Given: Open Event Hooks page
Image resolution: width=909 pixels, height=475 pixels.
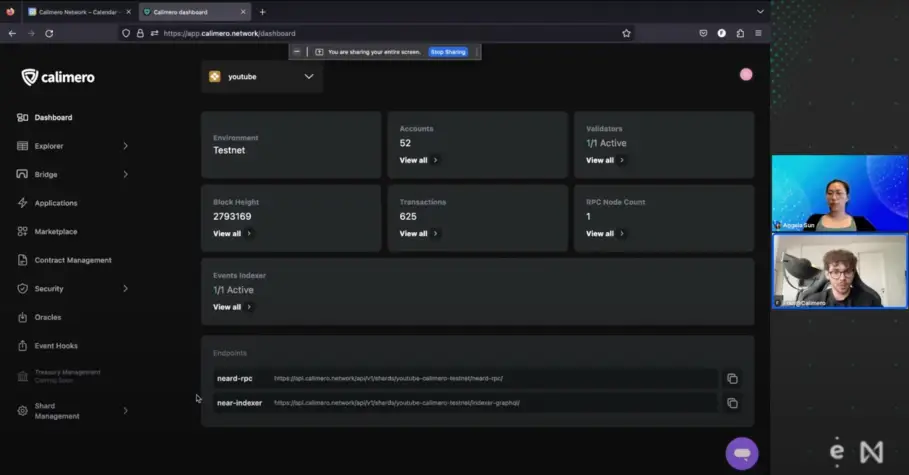Looking at the screenshot, I should click(x=56, y=346).
